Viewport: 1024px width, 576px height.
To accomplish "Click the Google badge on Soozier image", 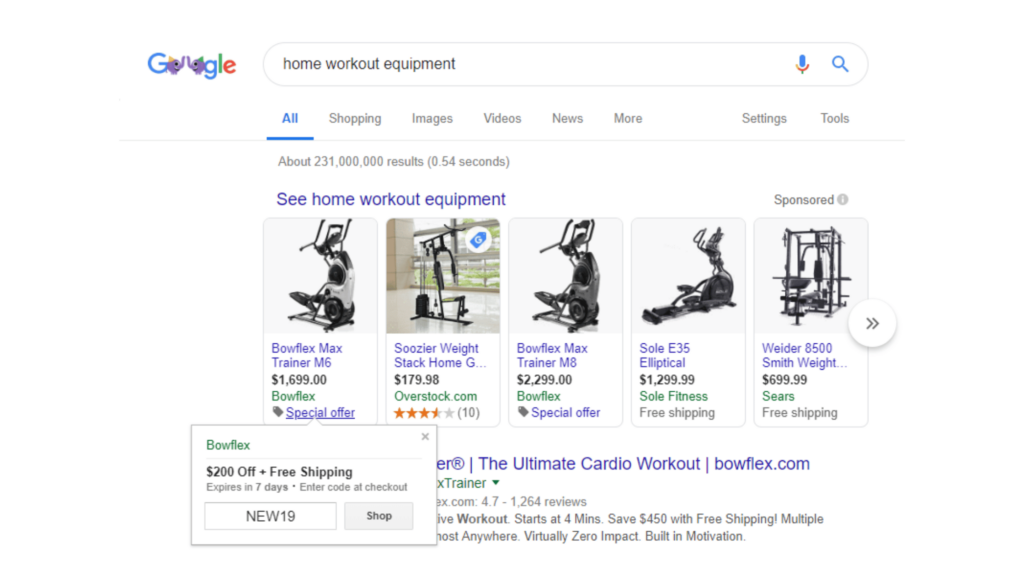I will [479, 240].
